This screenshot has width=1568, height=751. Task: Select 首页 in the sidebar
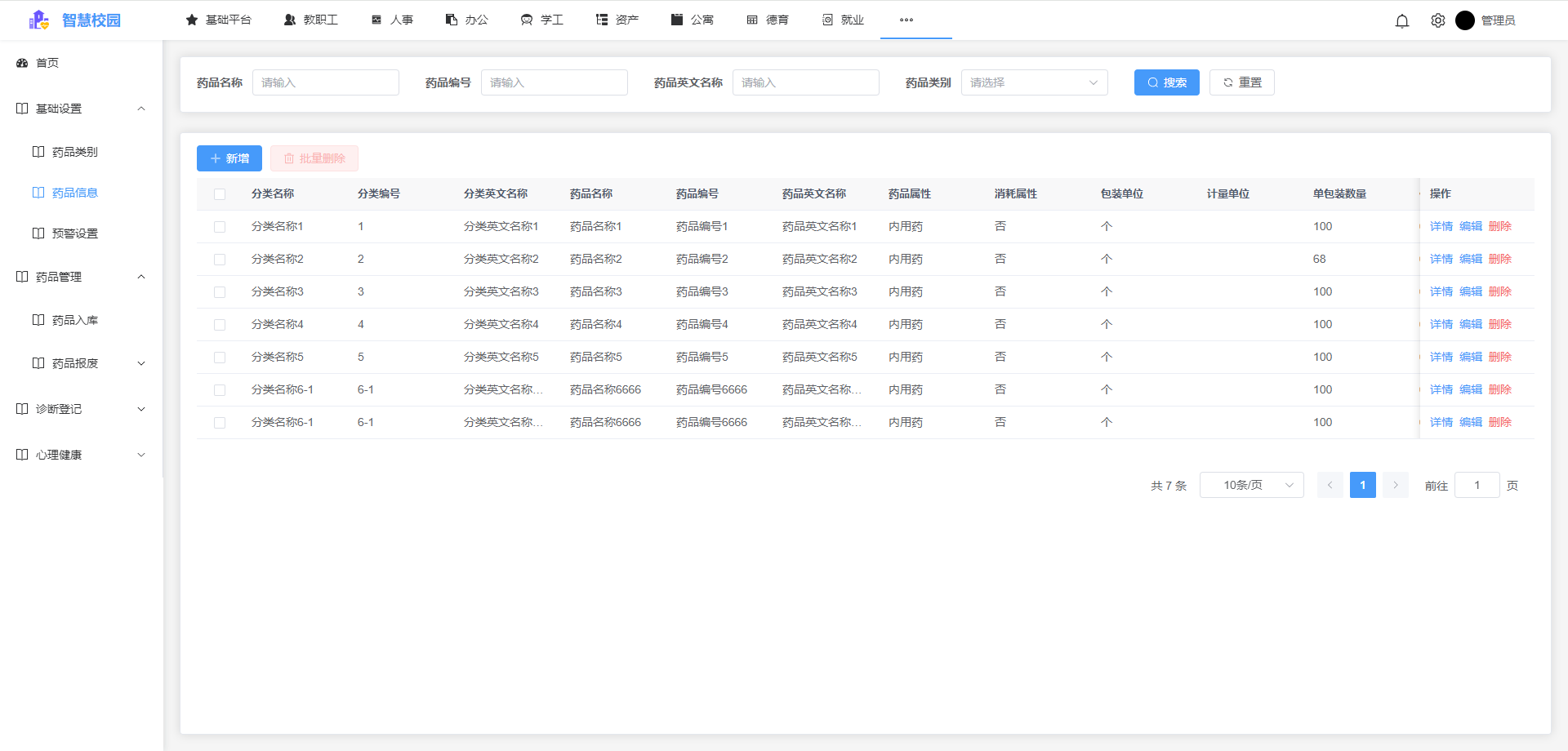tap(47, 63)
